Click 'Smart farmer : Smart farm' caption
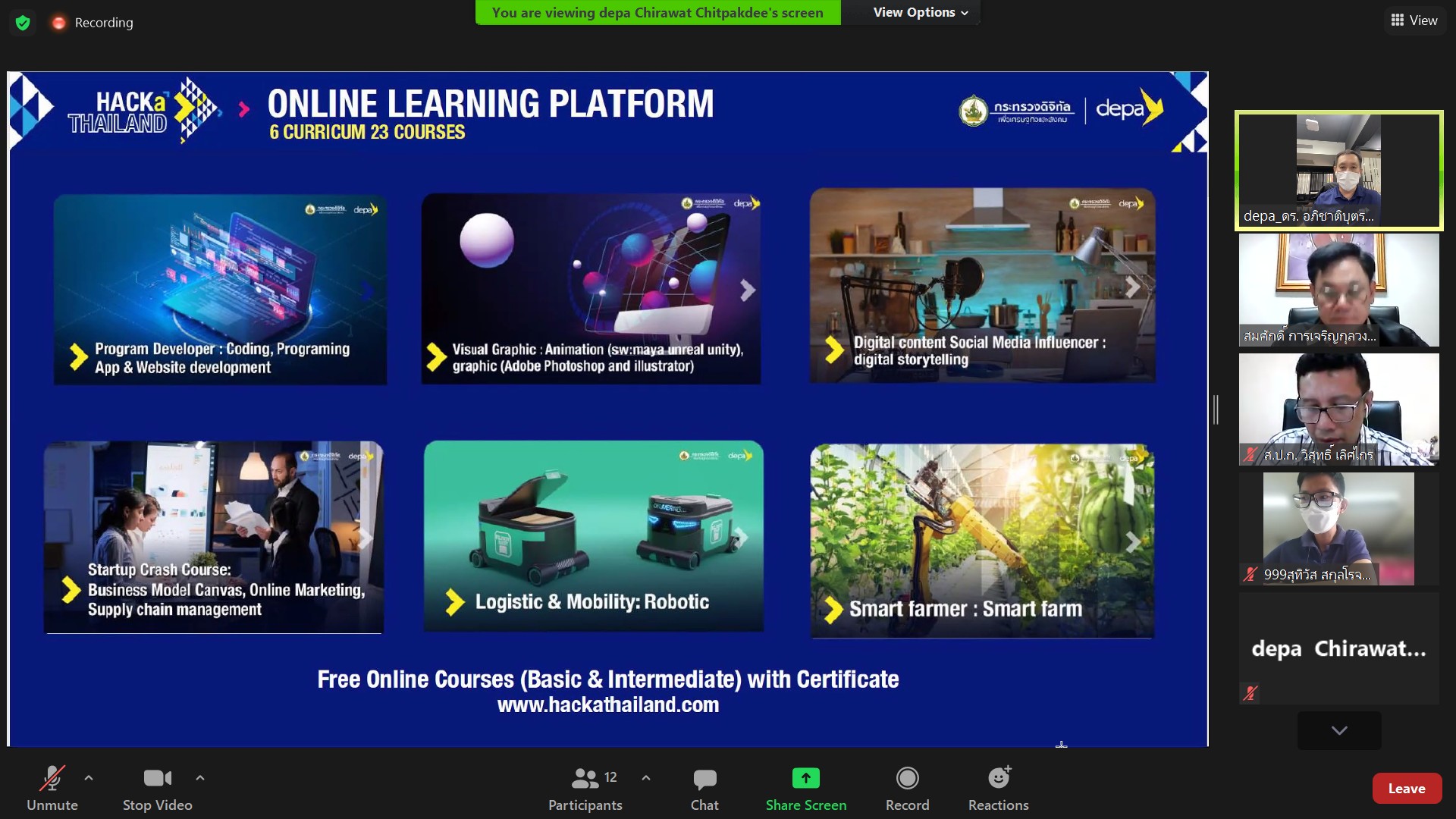This screenshot has width=1456, height=819. click(x=965, y=609)
